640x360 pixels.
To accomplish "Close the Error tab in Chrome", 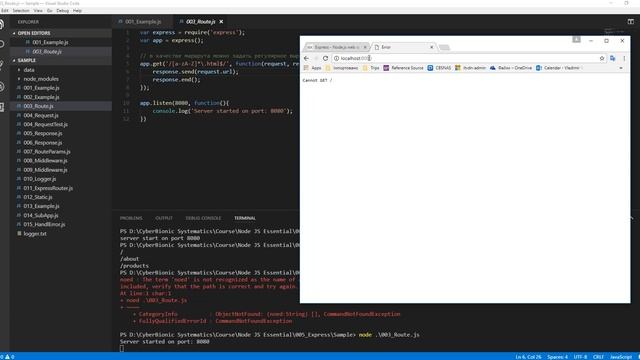I will coord(432,47).
